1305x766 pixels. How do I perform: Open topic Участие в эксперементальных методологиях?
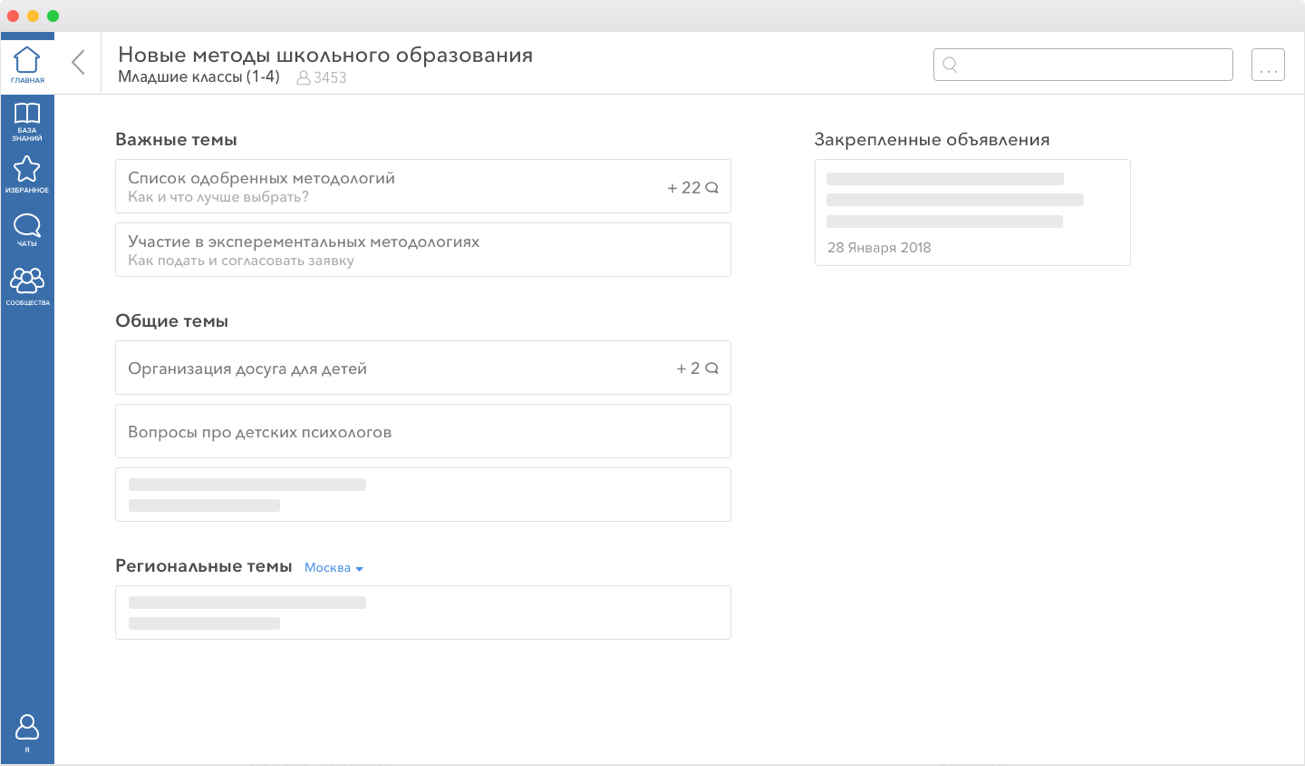point(400,250)
